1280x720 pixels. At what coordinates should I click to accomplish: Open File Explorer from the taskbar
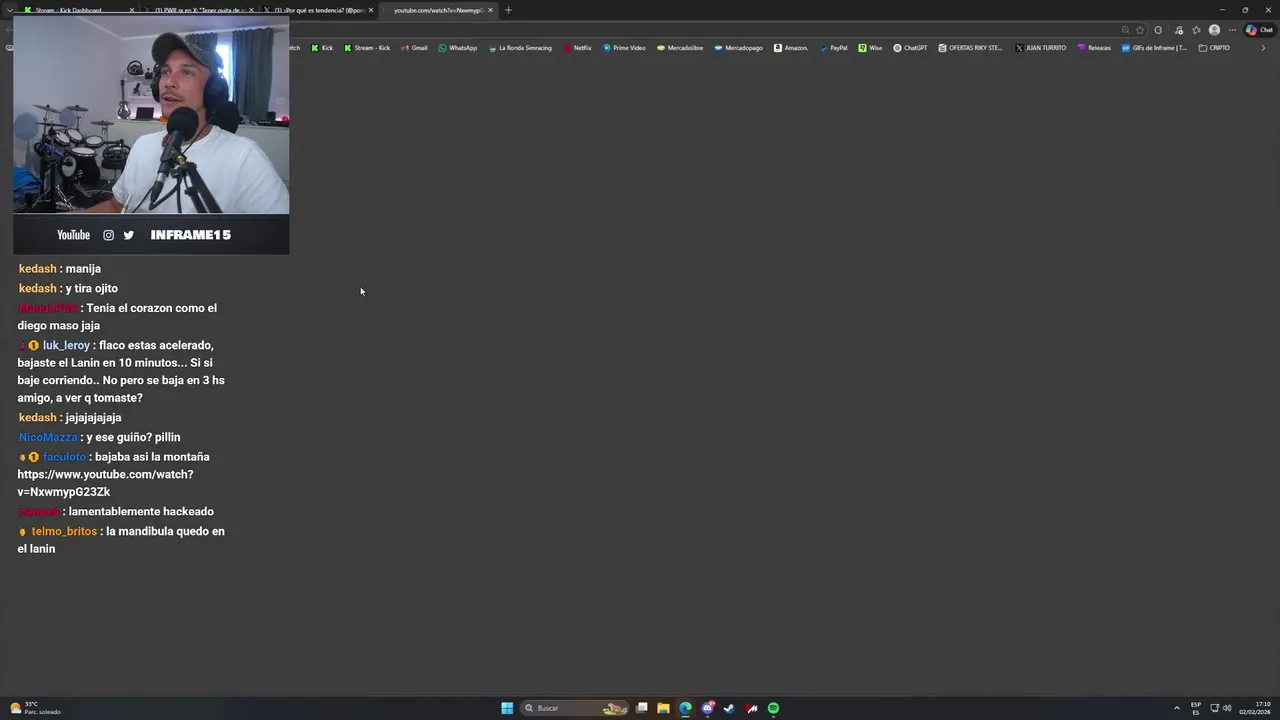(663, 708)
